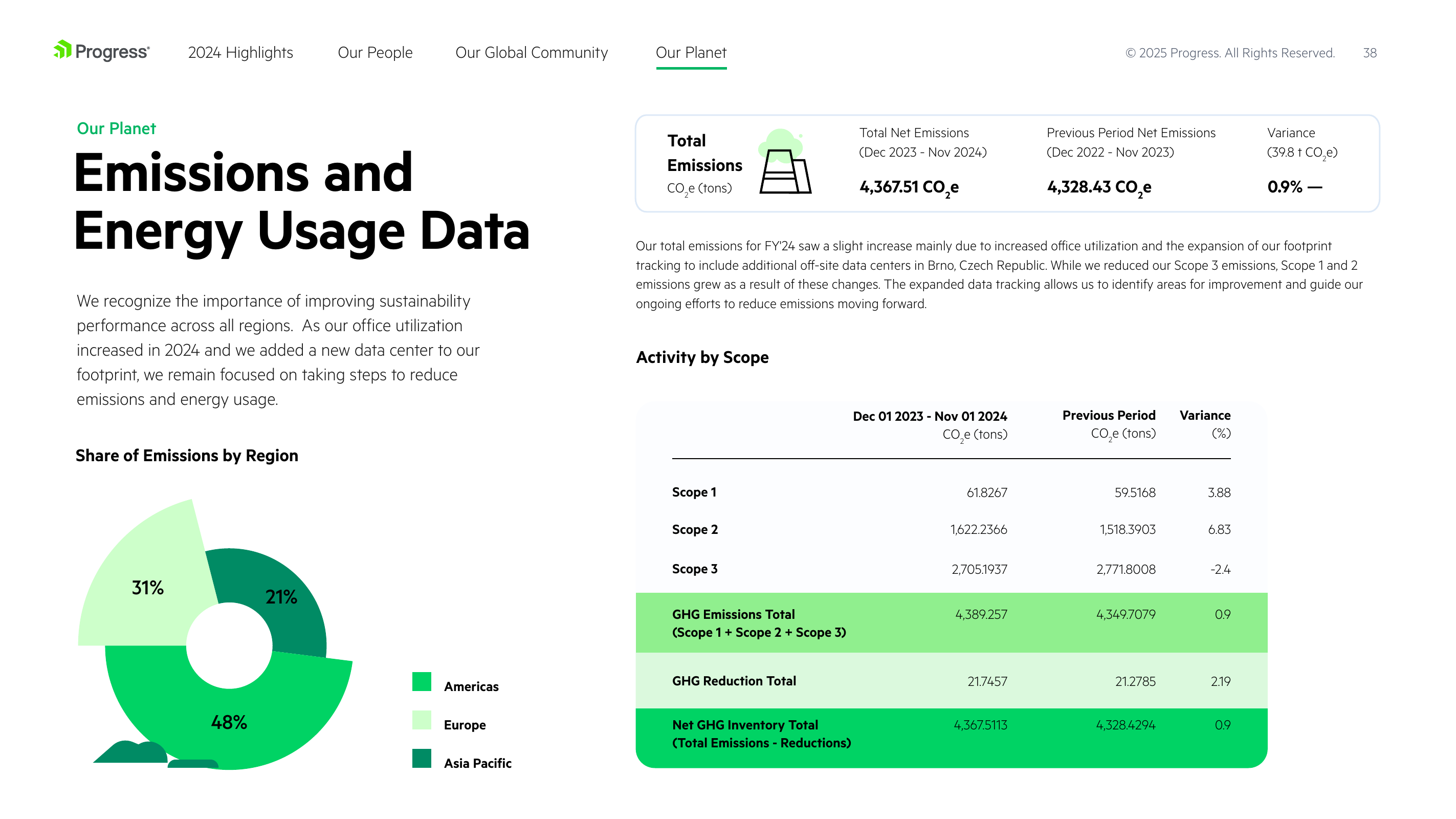Click the variance value -2.4

point(1220,569)
